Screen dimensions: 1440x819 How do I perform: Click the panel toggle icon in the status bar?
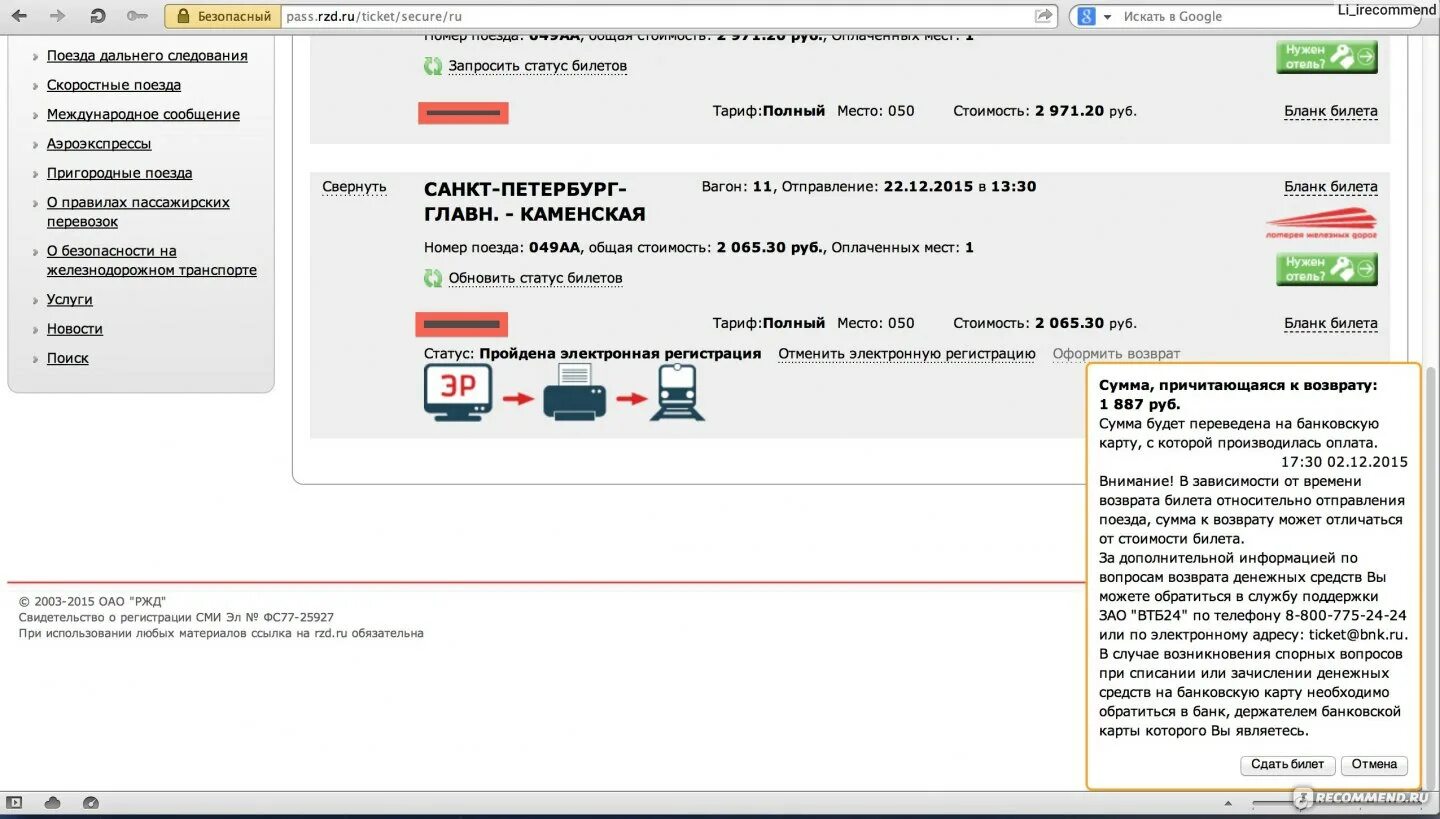[14, 802]
